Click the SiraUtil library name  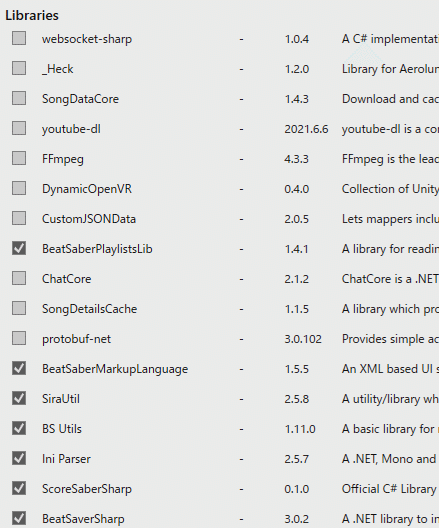click(x=61, y=399)
